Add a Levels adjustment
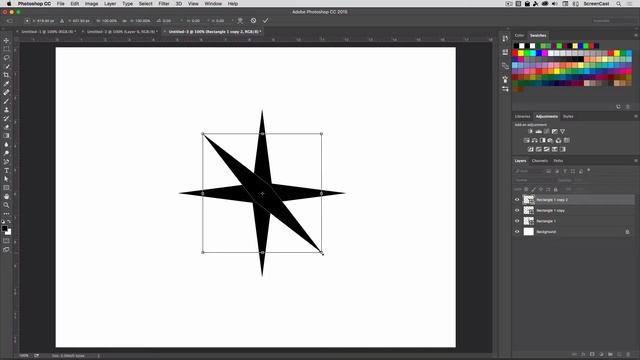Screen dimensions: 640x360 point(538,131)
